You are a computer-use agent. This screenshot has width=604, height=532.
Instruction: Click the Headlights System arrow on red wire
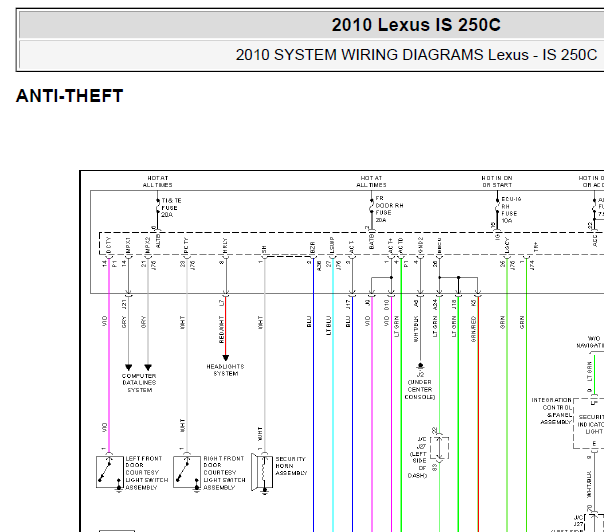click(226, 358)
